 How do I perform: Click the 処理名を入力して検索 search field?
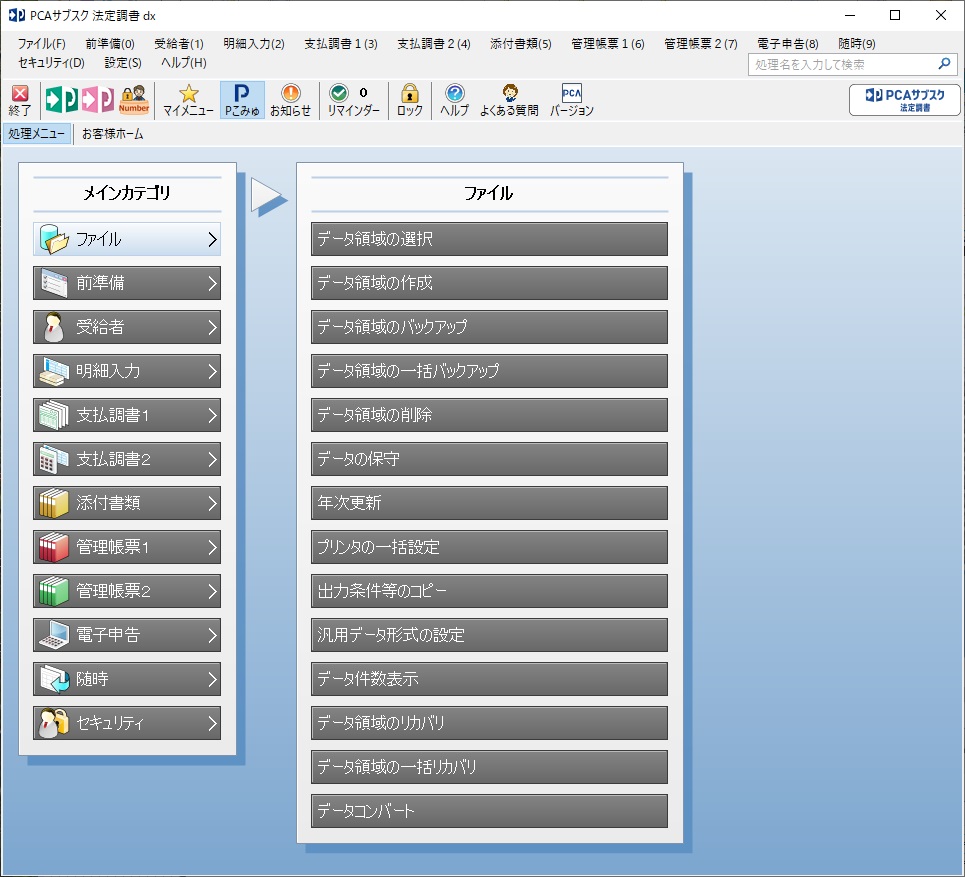tap(842, 65)
